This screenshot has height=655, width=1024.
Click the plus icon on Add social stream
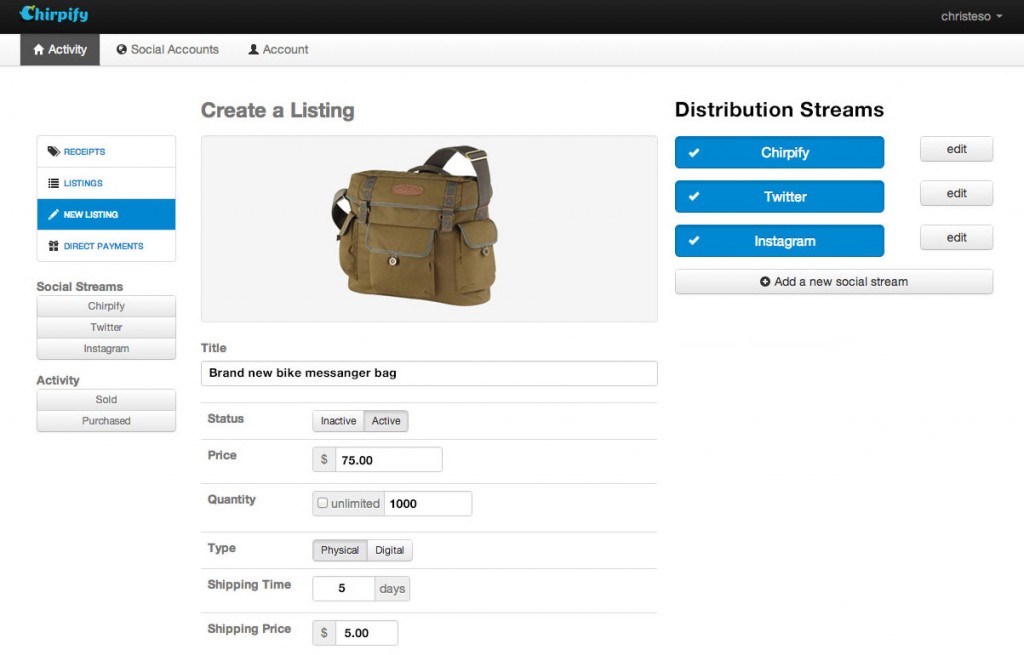(x=765, y=281)
